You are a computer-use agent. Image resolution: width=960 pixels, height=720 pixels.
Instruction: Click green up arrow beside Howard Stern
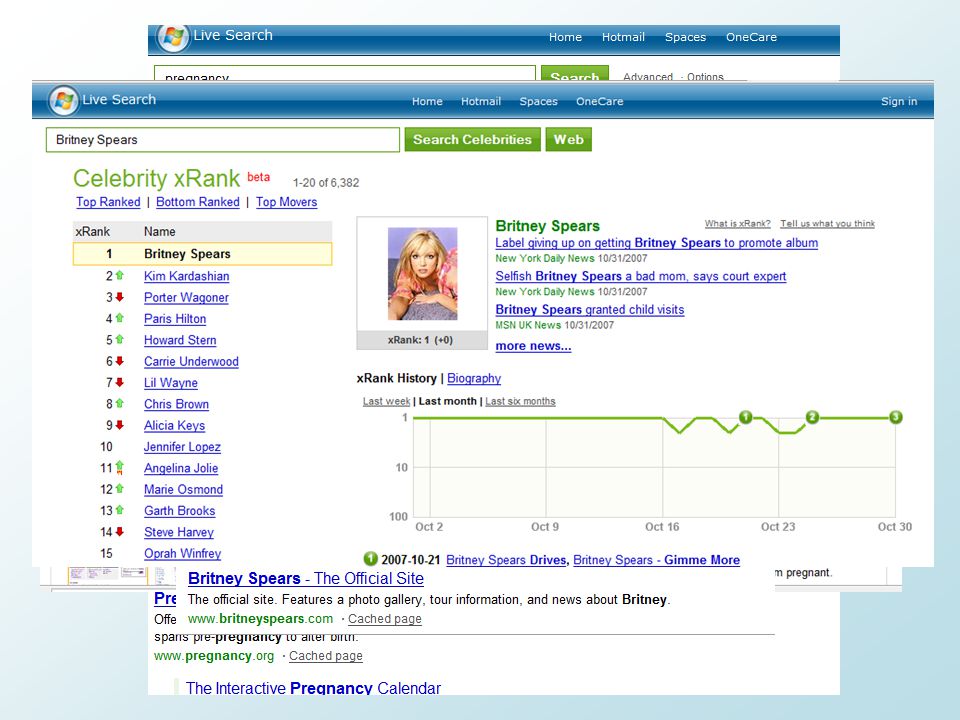119,339
